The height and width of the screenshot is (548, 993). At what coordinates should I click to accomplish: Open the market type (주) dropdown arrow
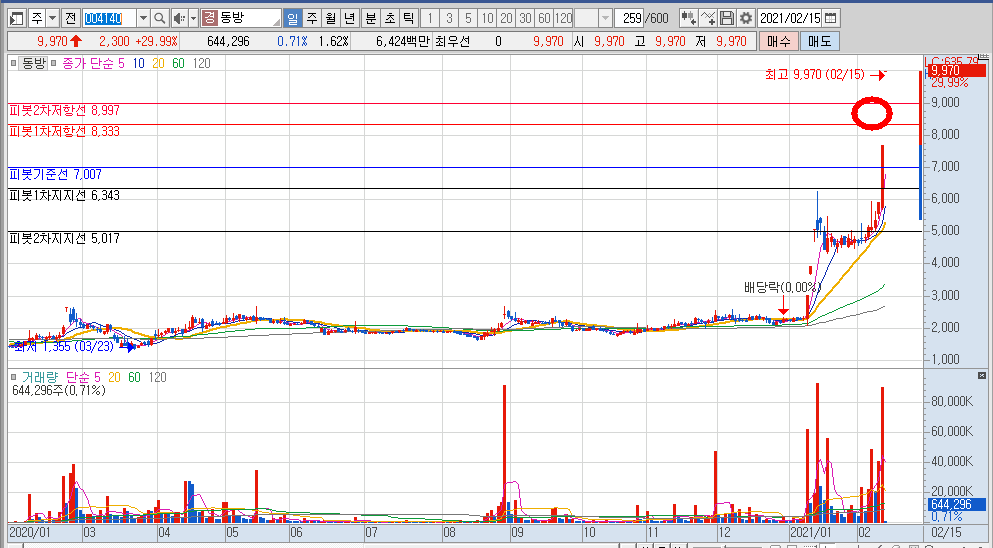click(x=52, y=18)
